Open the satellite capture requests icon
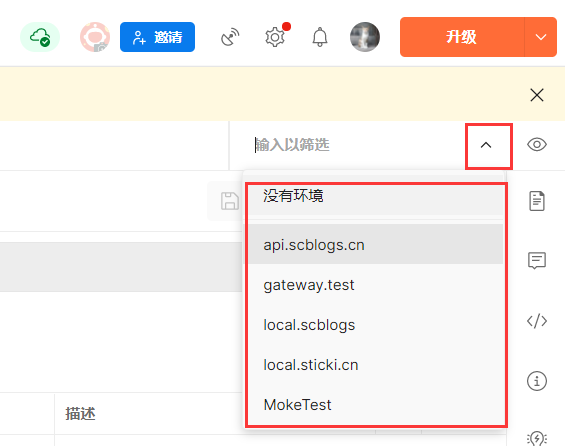565x446 pixels. [x=230, y=37]
